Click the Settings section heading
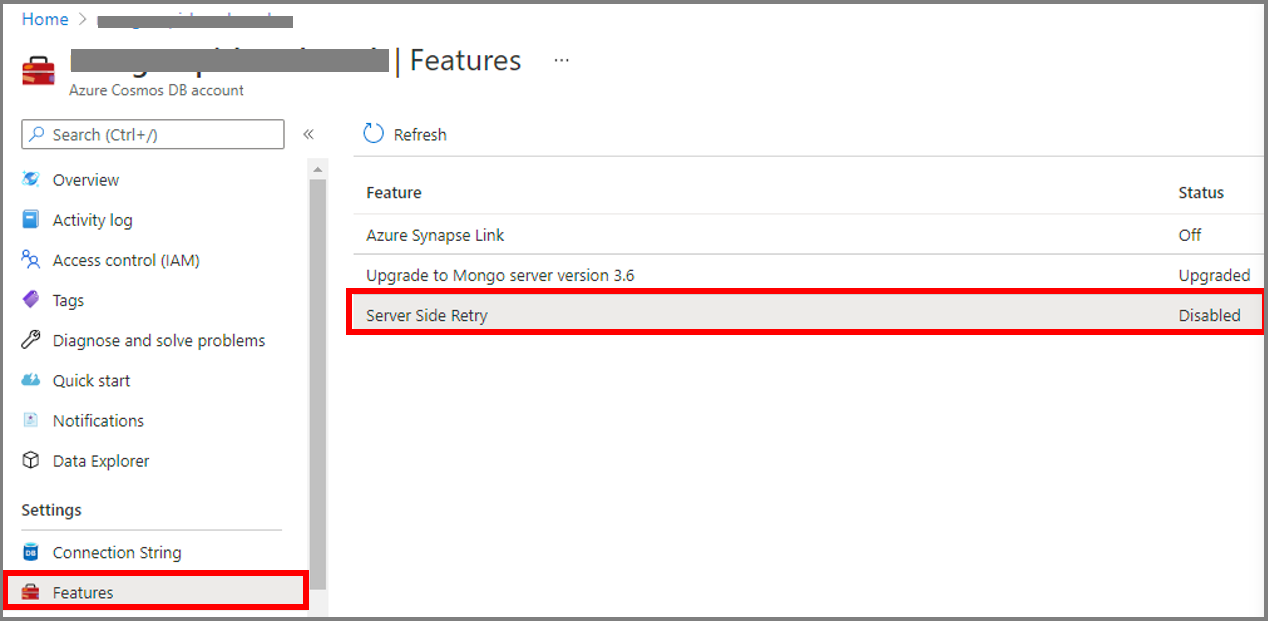Screen dimensions: 1268x621 52,510
